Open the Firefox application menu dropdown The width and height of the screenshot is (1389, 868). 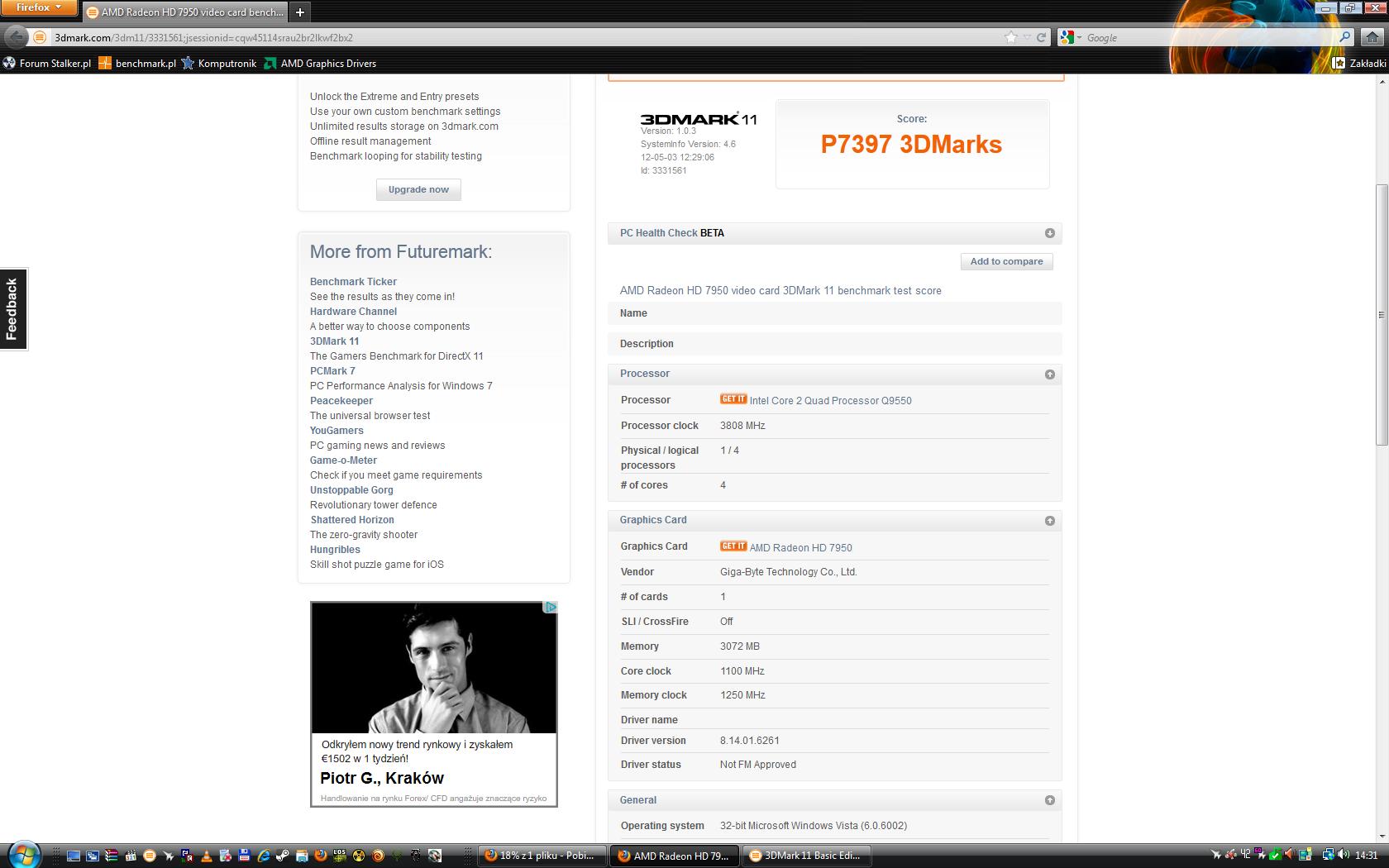click(39, 7)
